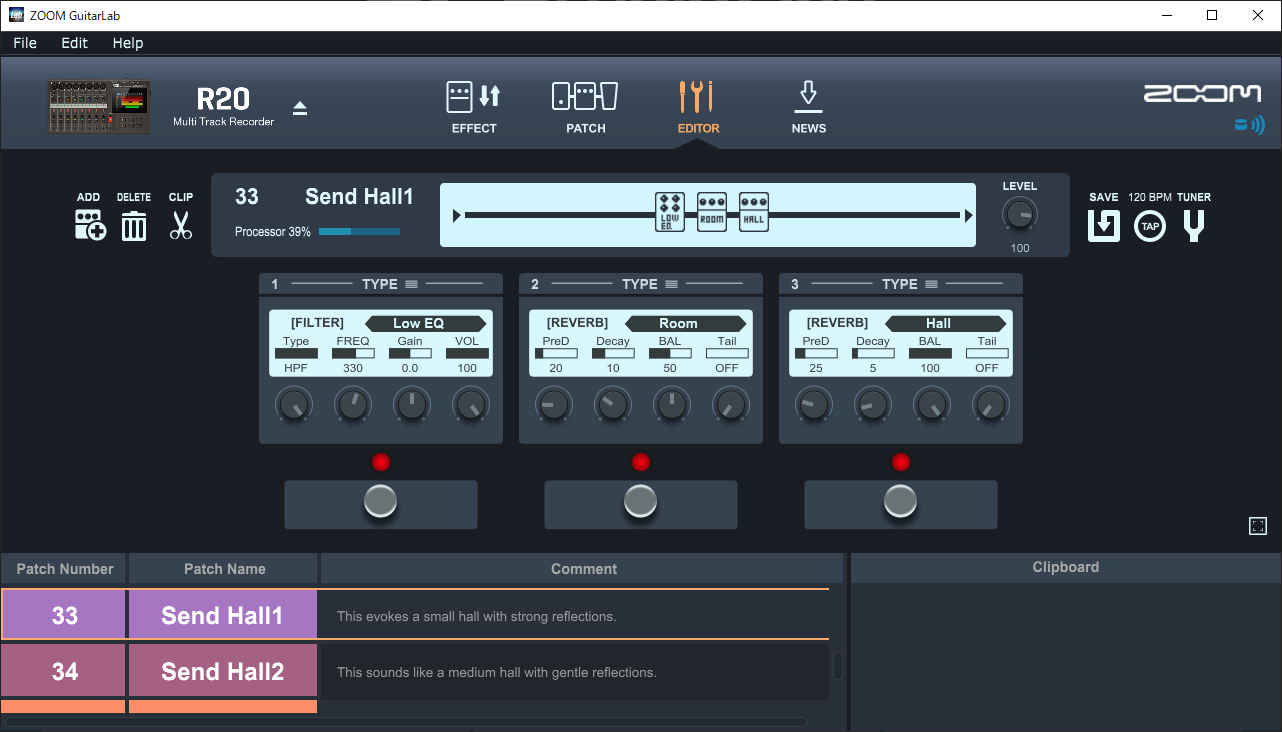Select the Low EQ pedal in chain
The height and width of the screenshot is (732, 1282).
tap(671, 212)
